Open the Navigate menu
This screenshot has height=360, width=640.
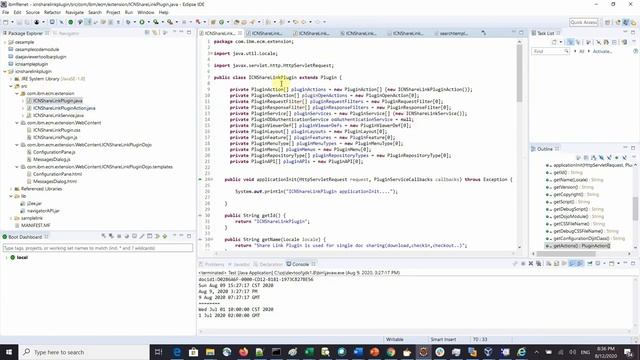74,12
